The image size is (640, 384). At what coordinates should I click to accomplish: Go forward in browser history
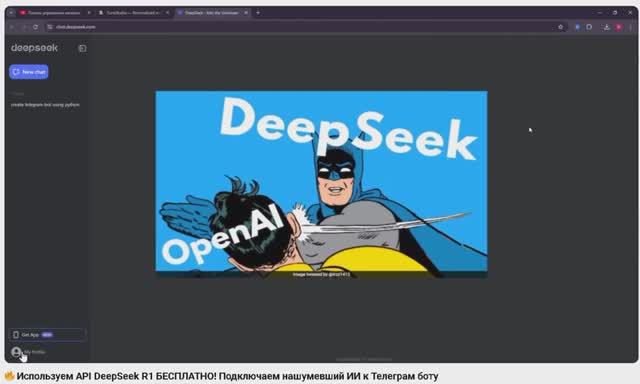23,27
